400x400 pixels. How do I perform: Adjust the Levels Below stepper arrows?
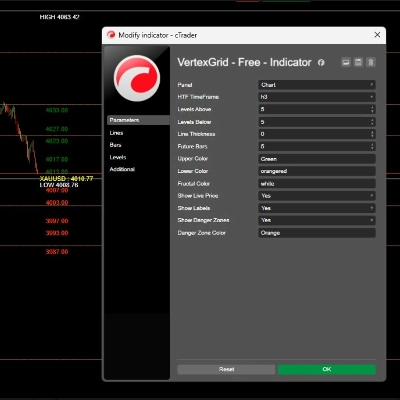point(372,122)
